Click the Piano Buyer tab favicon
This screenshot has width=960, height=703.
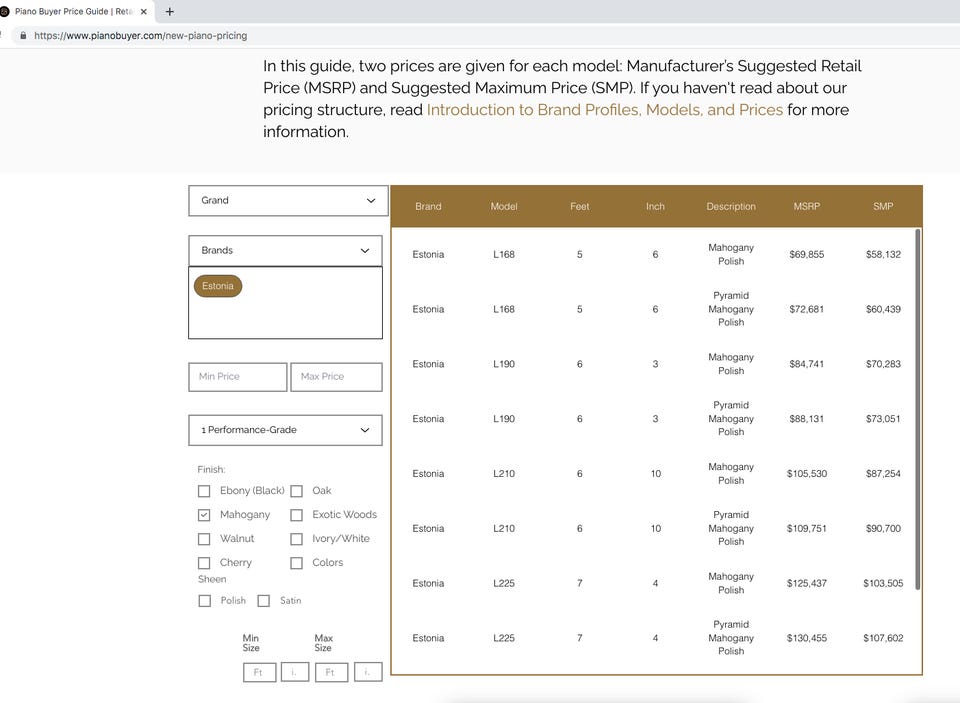[4, 11]
